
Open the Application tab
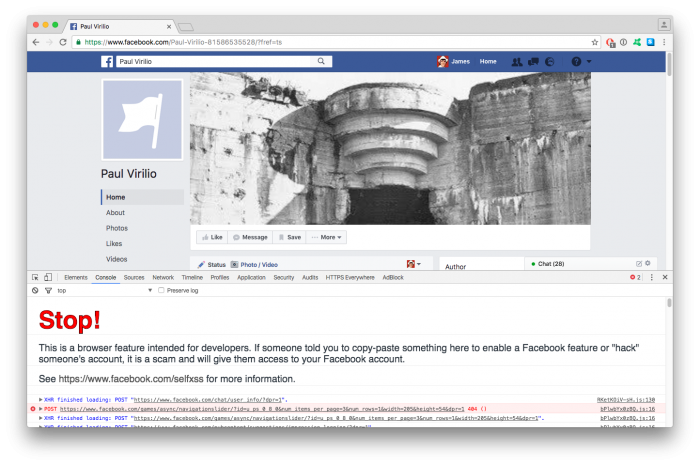(251, 277)
